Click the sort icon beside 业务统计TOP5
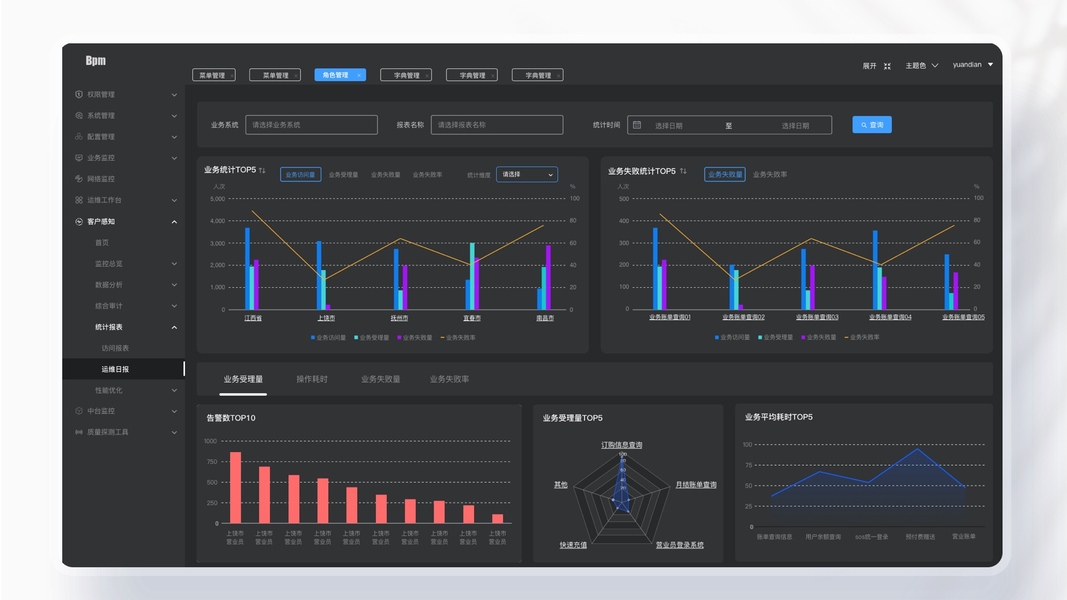1067x600 pixels. click(x=262, y=170)
